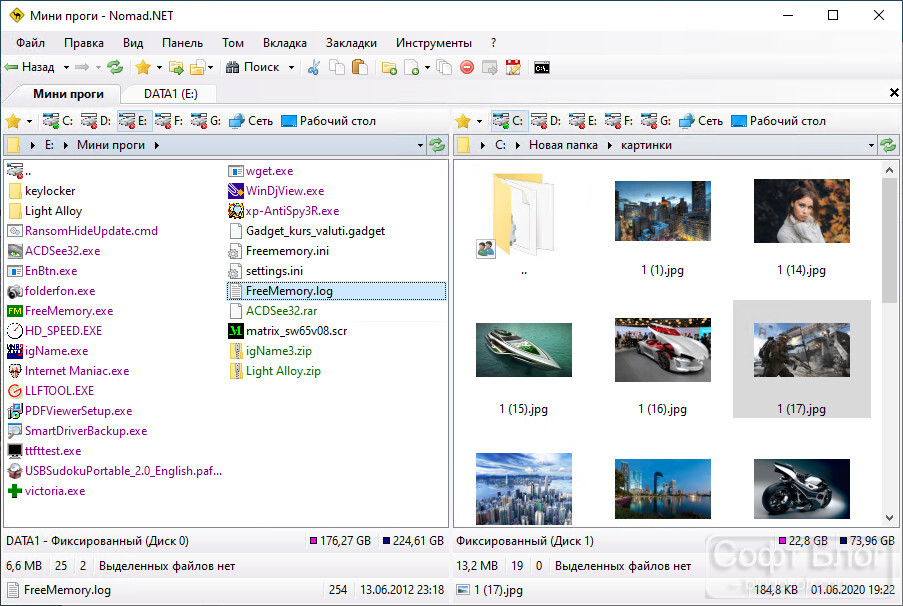
Task: Open the favorites star dropdown in the right panel
Action: (479, 122)
